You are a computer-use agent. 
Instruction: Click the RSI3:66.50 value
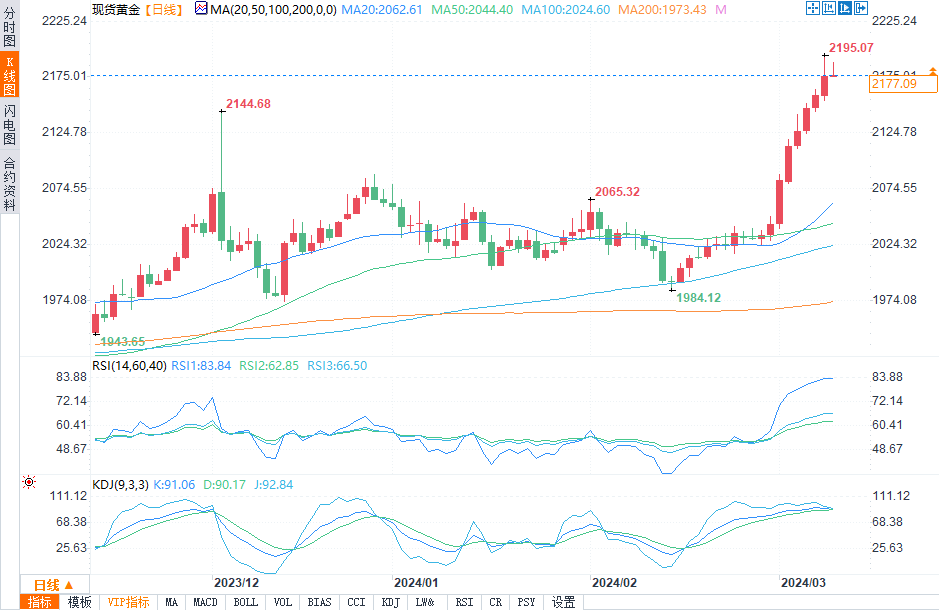pyautogui.click(x=337, y=365)
